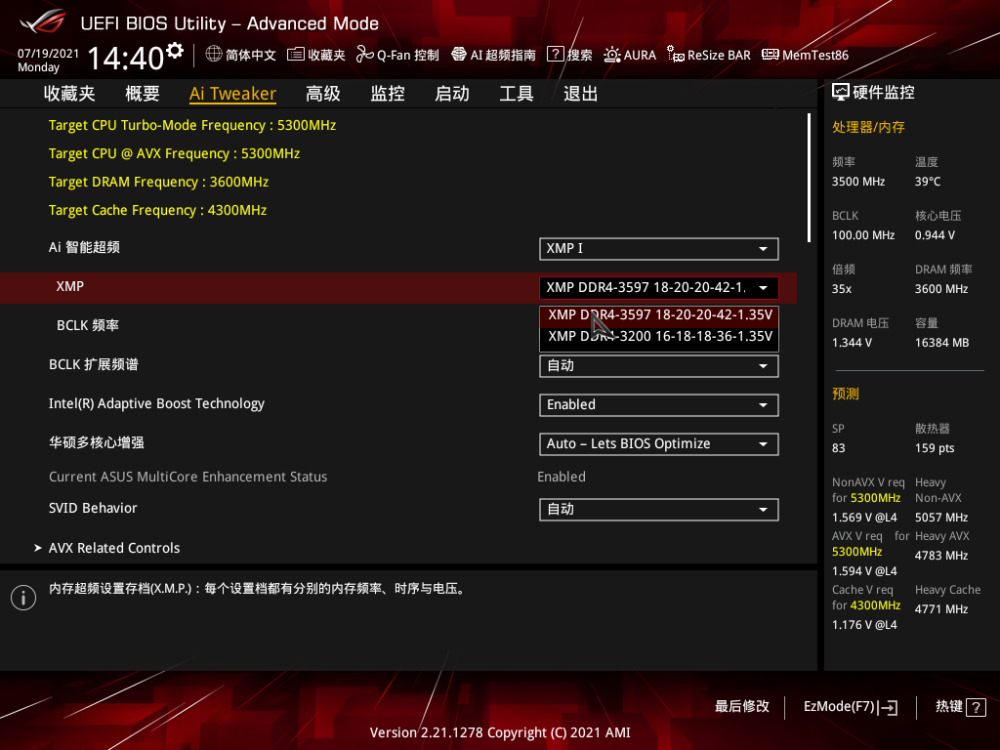
Task: Click Target CPU @ AVX Frequency text
Action: coord(174,154)
